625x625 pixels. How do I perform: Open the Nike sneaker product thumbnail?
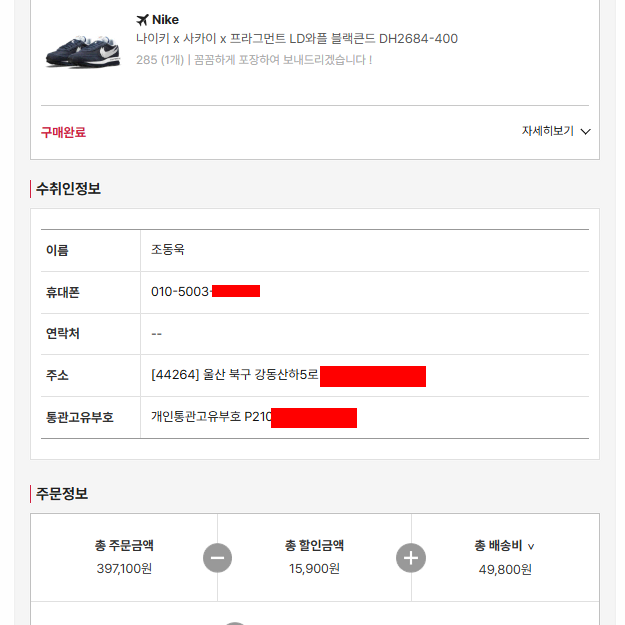[x=83, y=52]
